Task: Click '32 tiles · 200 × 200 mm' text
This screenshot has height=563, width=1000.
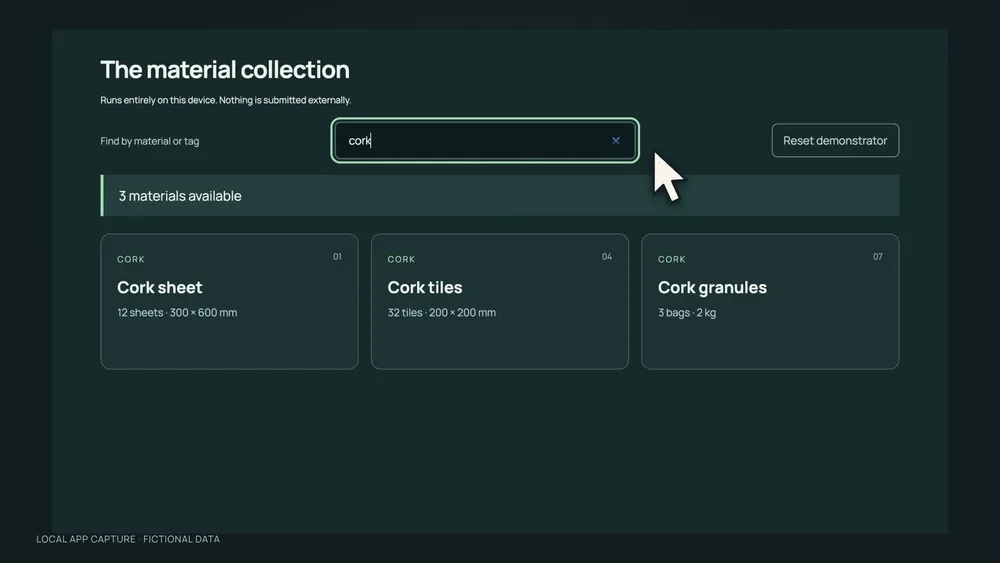Action: point(441,312)
